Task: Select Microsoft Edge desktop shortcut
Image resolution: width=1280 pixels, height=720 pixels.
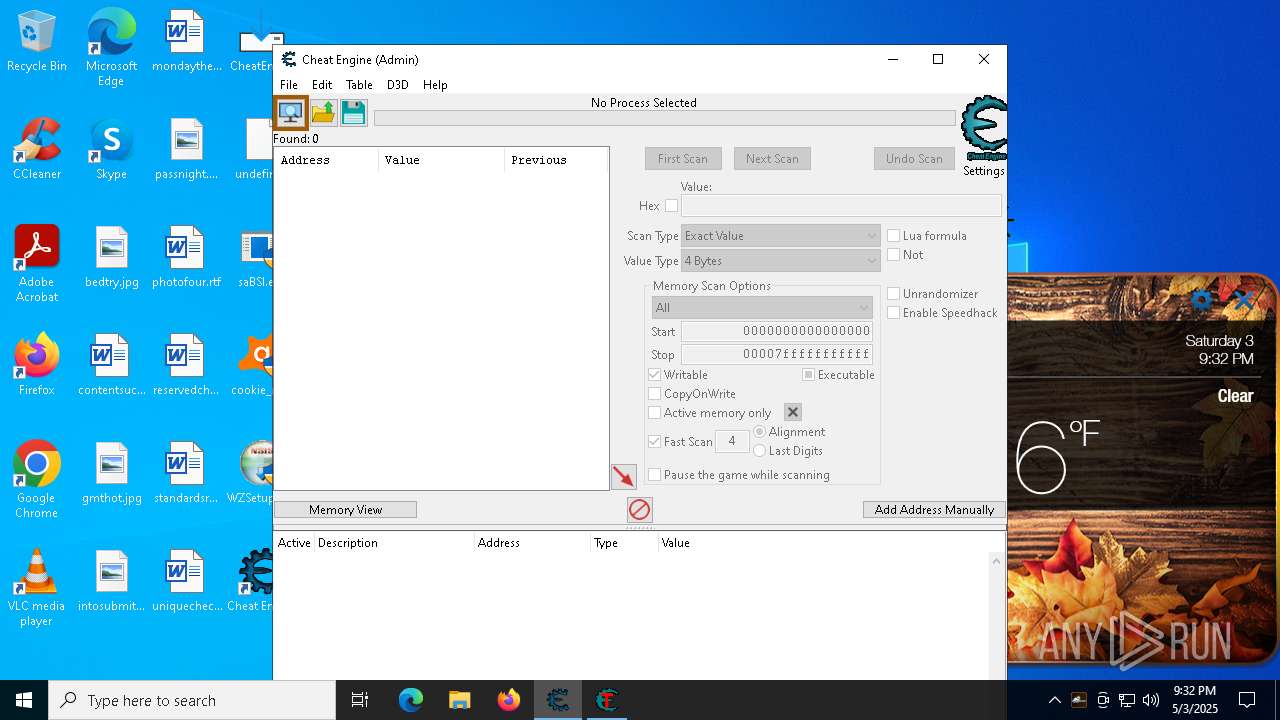Action: point(111,48)
